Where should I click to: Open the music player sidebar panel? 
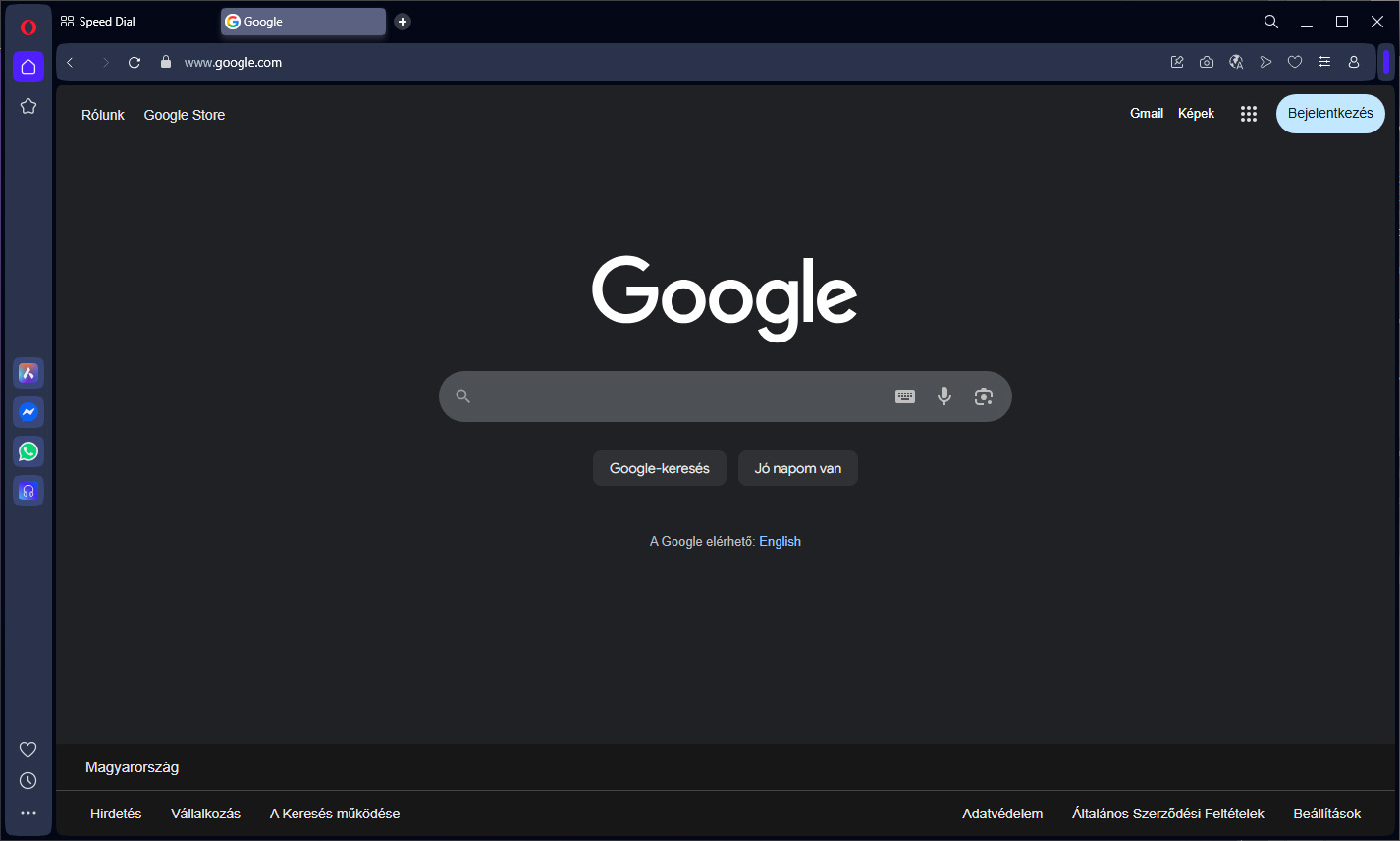pos(28,491)
